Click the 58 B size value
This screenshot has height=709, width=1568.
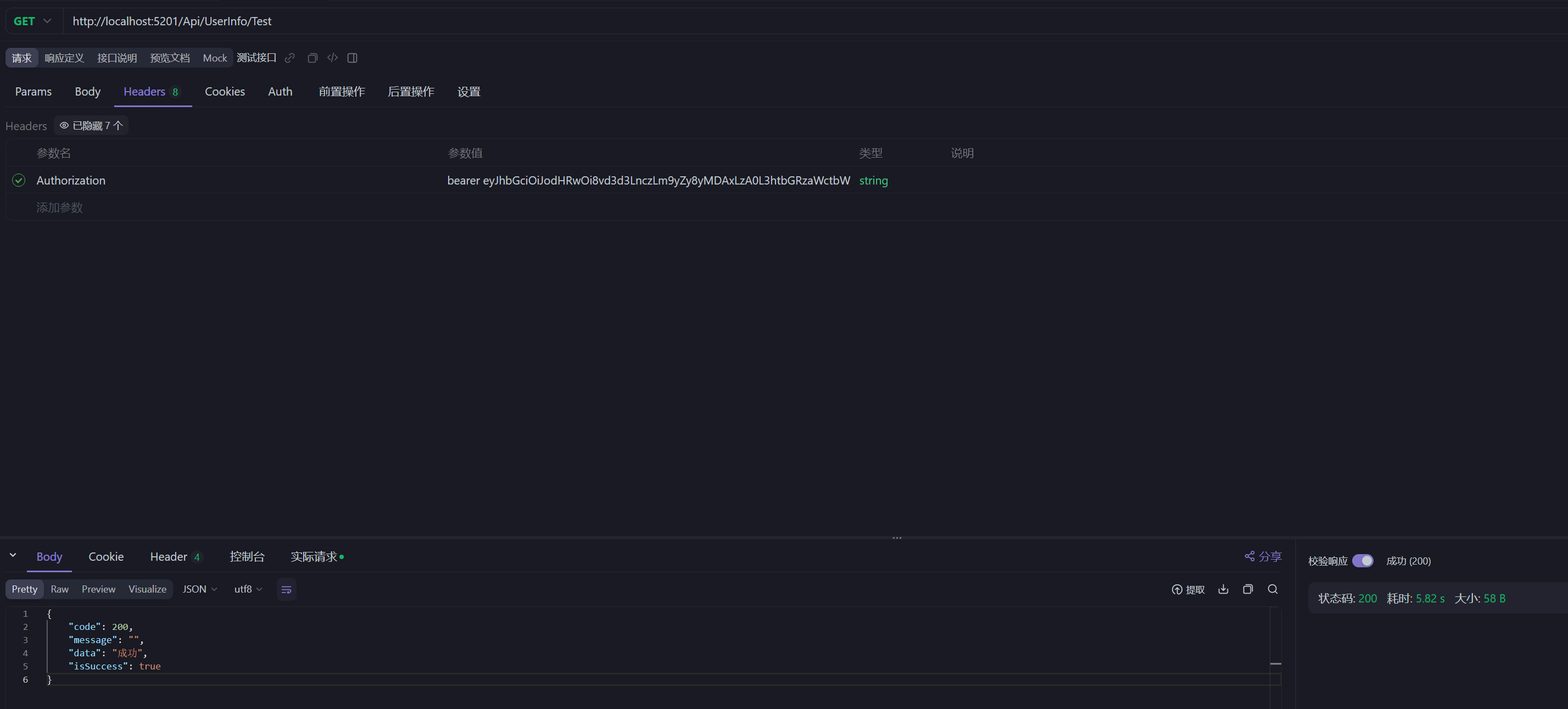click(1494, 598)
